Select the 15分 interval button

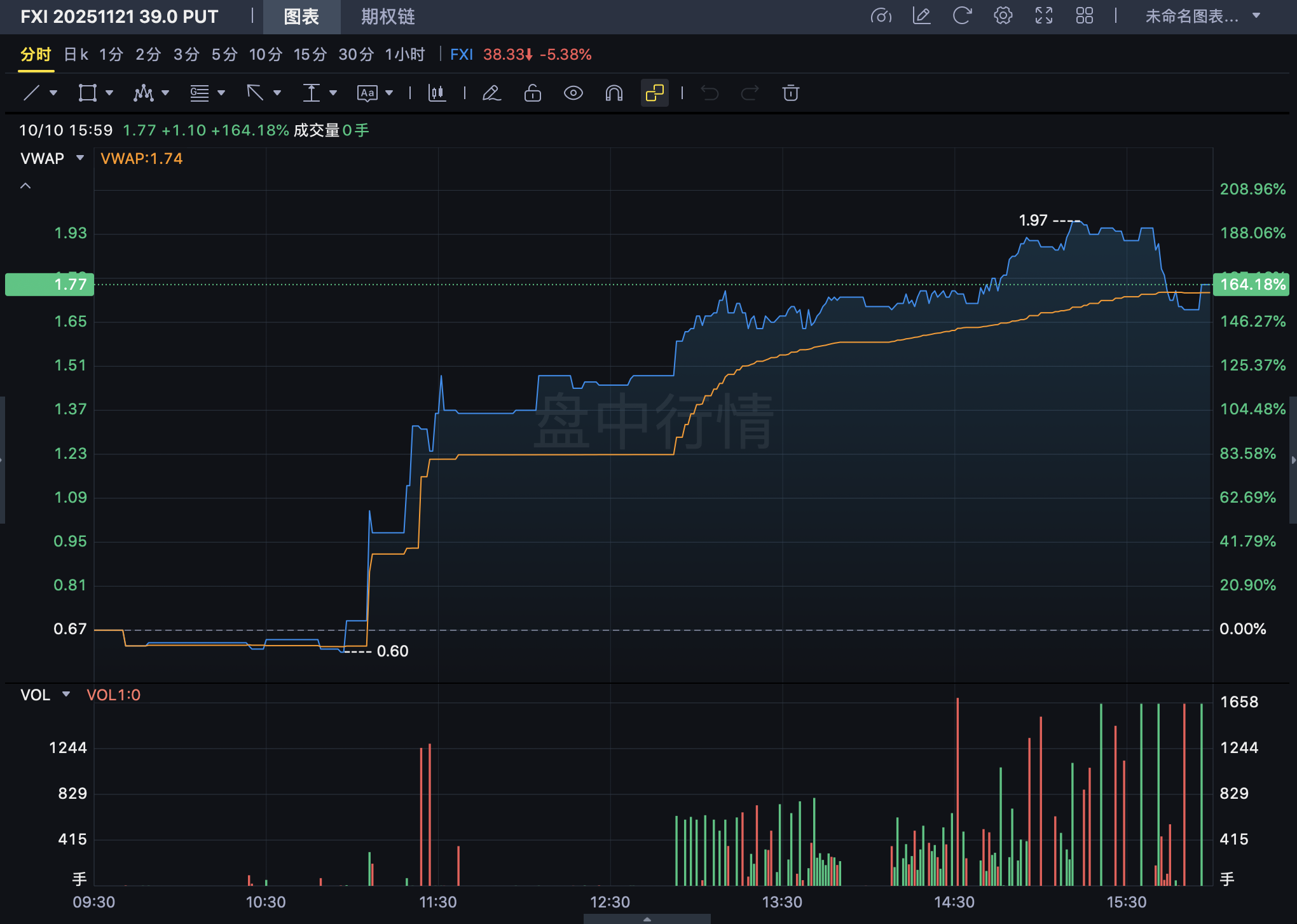[310, 55]
